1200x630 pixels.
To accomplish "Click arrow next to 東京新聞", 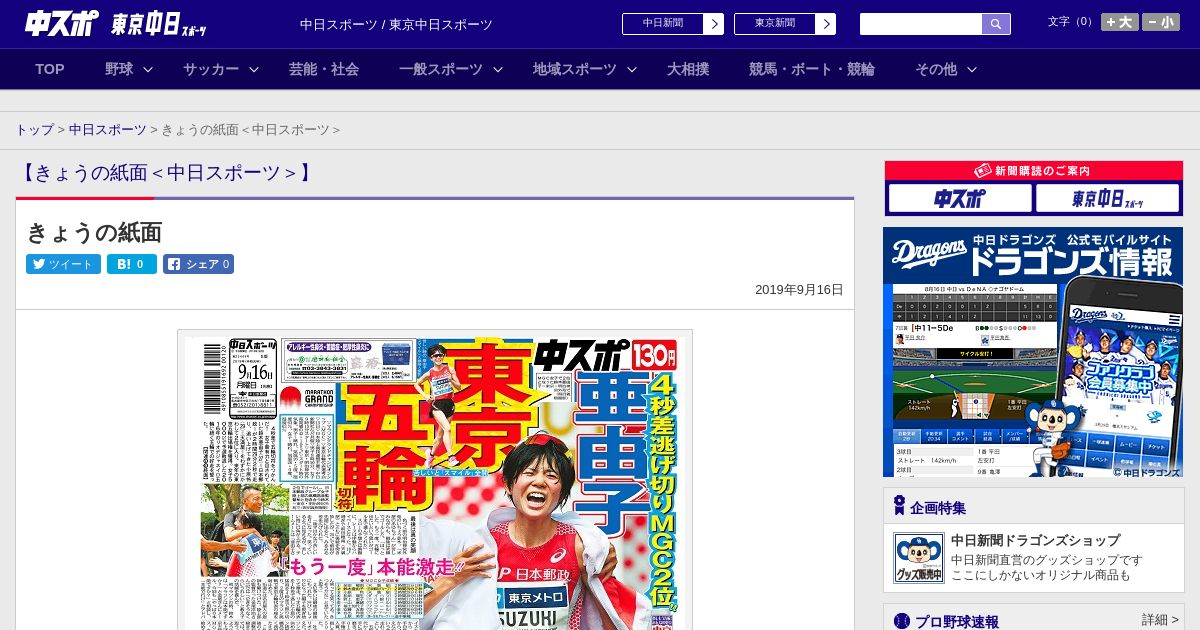I will (x=826, y=24).
